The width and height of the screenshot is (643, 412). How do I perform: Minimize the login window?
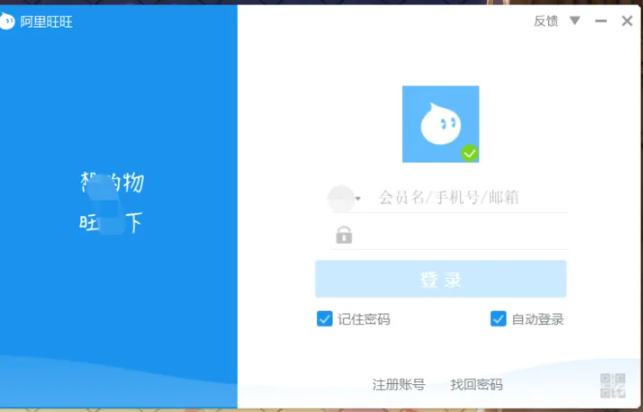click(x=601, y=21)
